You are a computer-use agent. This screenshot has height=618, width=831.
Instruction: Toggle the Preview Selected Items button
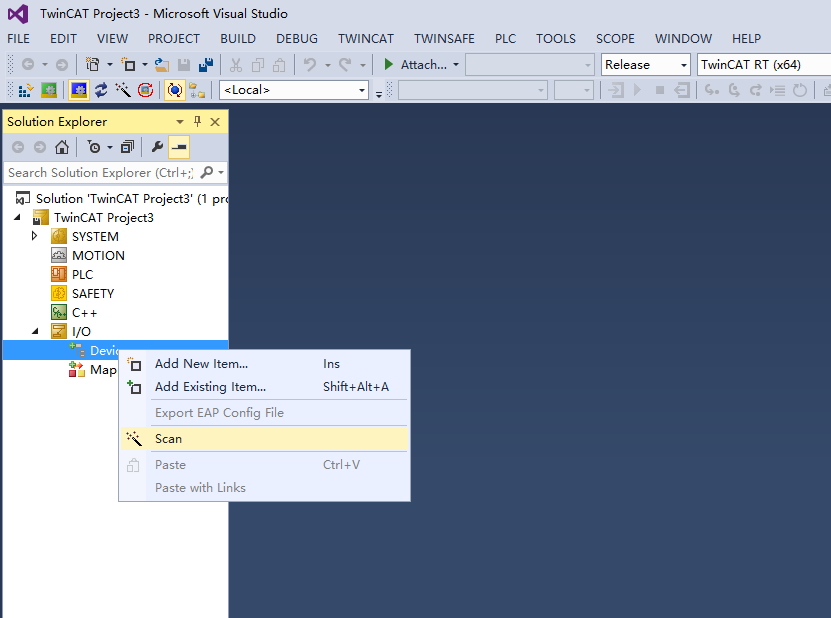click(179, 147)
